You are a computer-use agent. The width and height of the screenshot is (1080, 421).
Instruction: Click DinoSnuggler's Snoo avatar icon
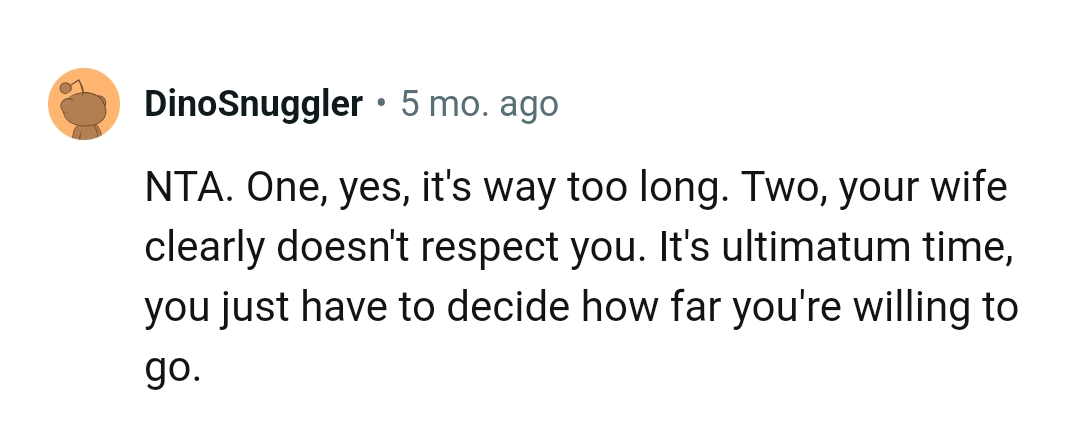point(84,104)
